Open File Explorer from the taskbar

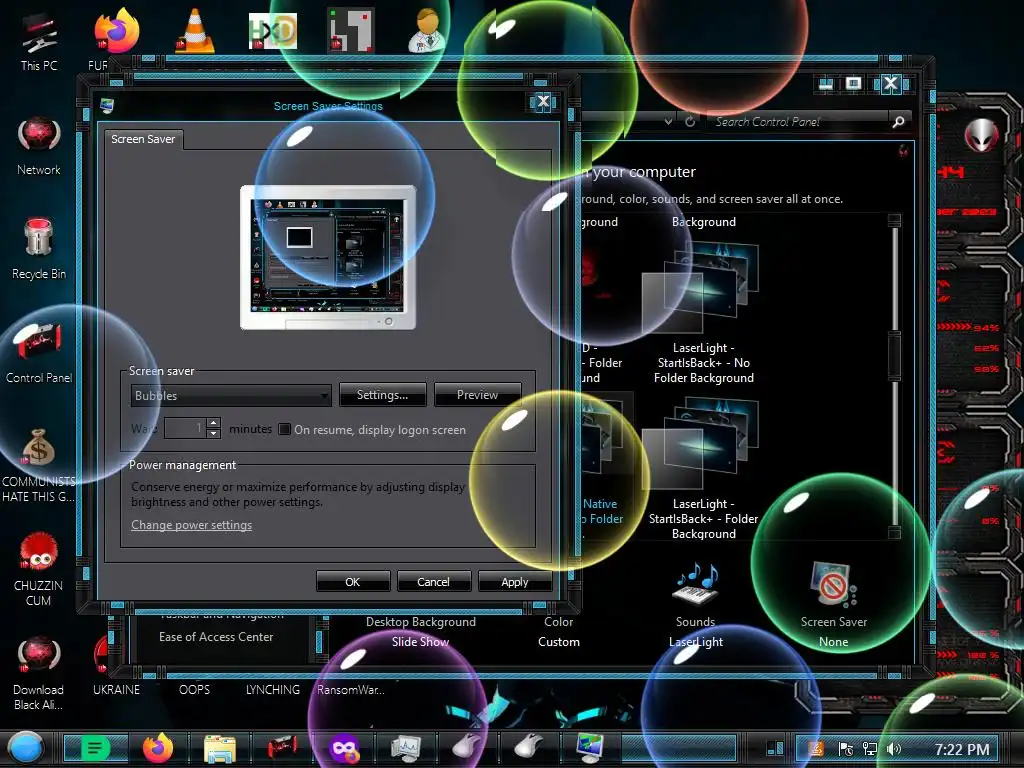(220, 748)
